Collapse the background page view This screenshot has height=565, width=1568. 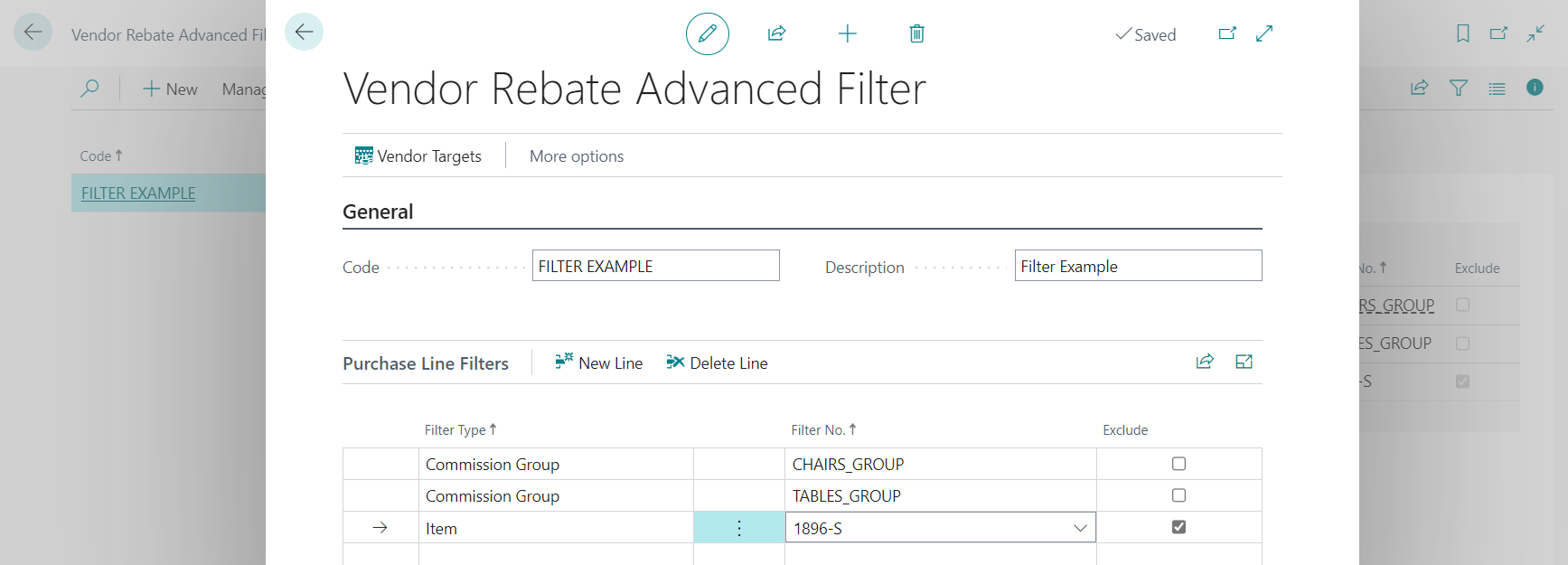pyautogui.click(x=1535, y=33)
